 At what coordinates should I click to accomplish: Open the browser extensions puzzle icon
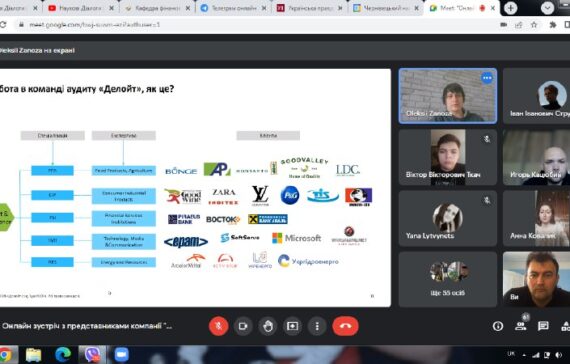coord(553,25)
